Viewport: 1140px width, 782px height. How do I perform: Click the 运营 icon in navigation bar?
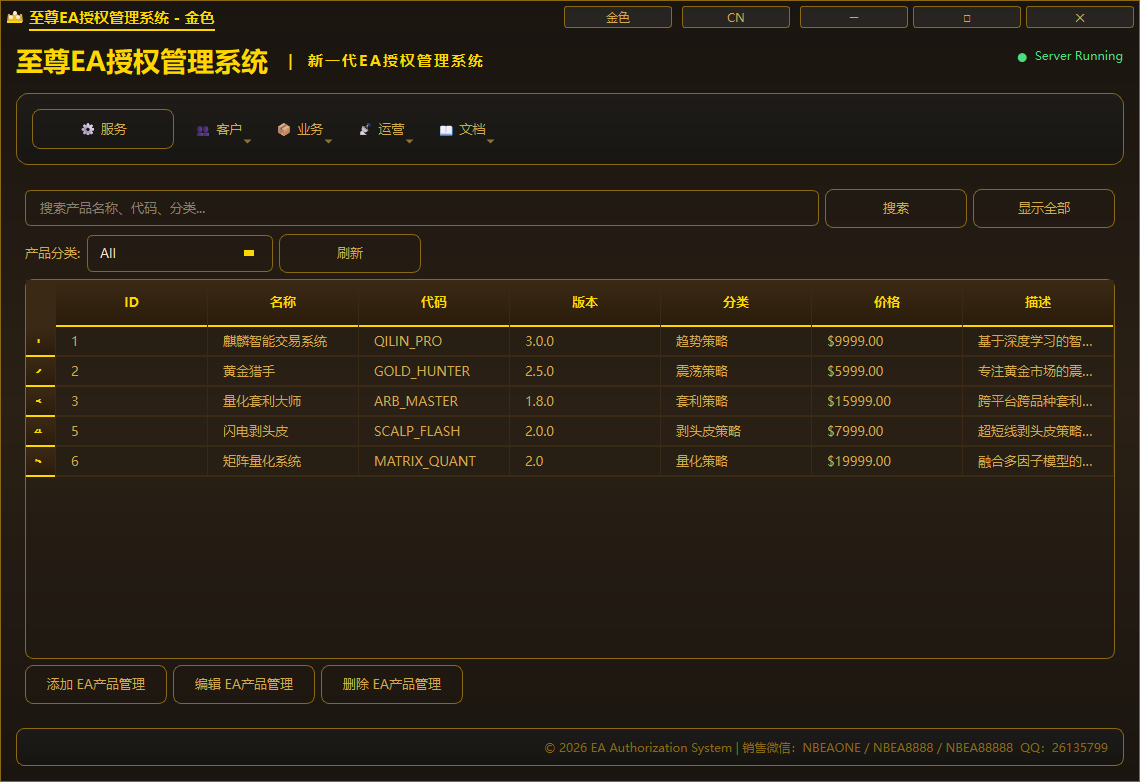point(365,129)
